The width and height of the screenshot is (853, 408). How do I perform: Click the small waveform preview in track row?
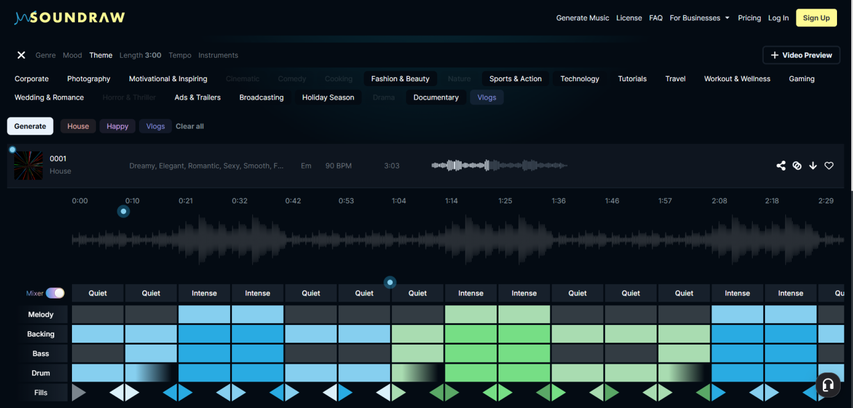tap(499, 165)
